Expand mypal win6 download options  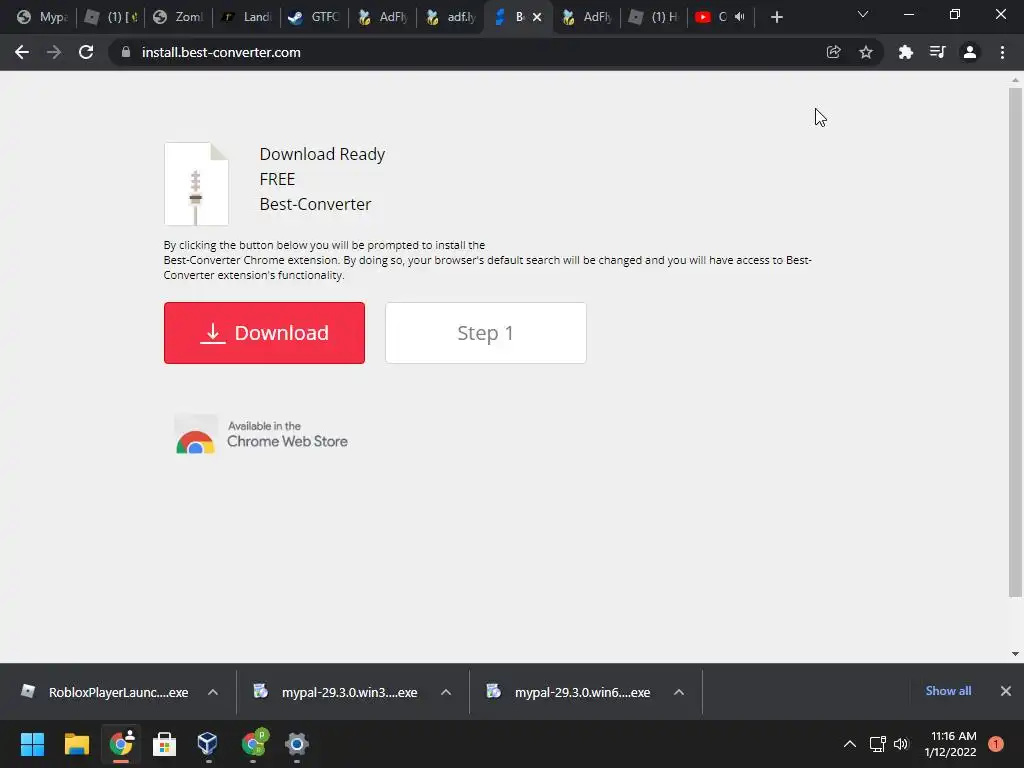tap(679, 692)
